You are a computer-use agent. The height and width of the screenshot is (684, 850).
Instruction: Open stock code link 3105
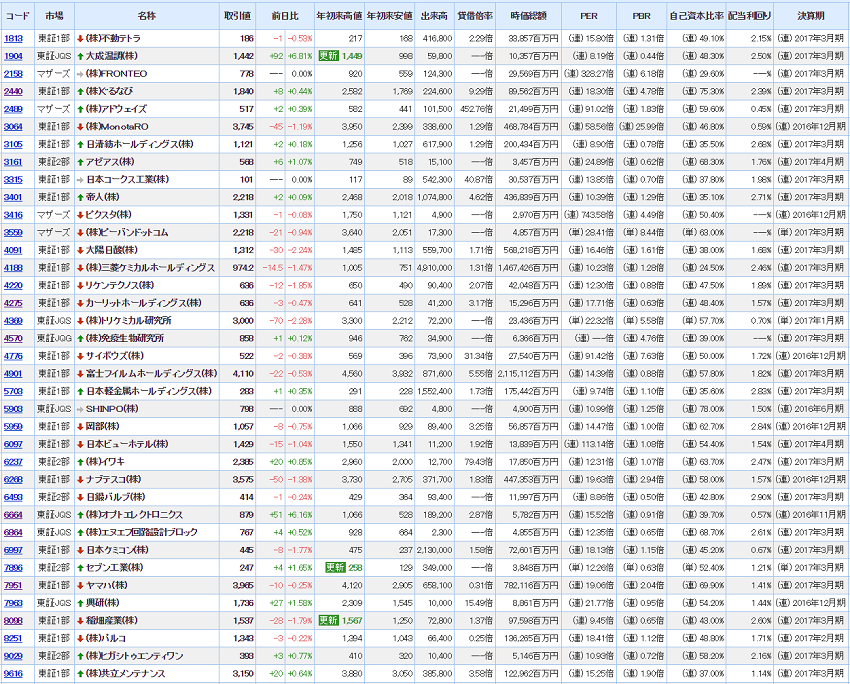13,144
